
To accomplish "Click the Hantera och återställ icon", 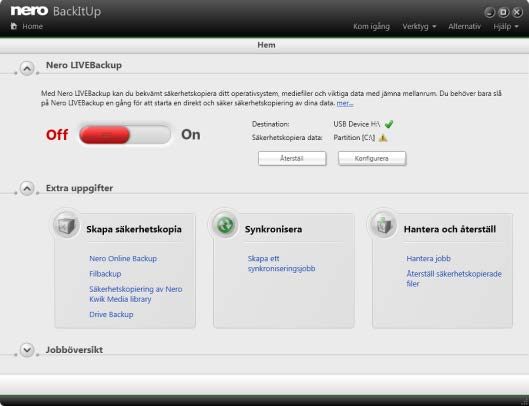I will (383, 225).
